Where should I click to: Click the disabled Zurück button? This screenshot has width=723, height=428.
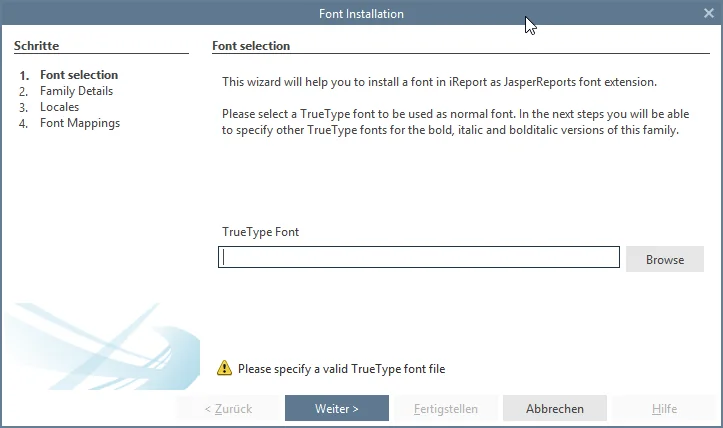228,408
